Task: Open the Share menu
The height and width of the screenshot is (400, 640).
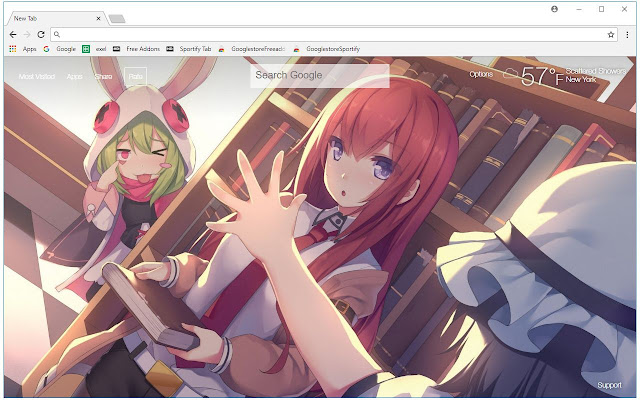Action: click(x=104, y=76)
